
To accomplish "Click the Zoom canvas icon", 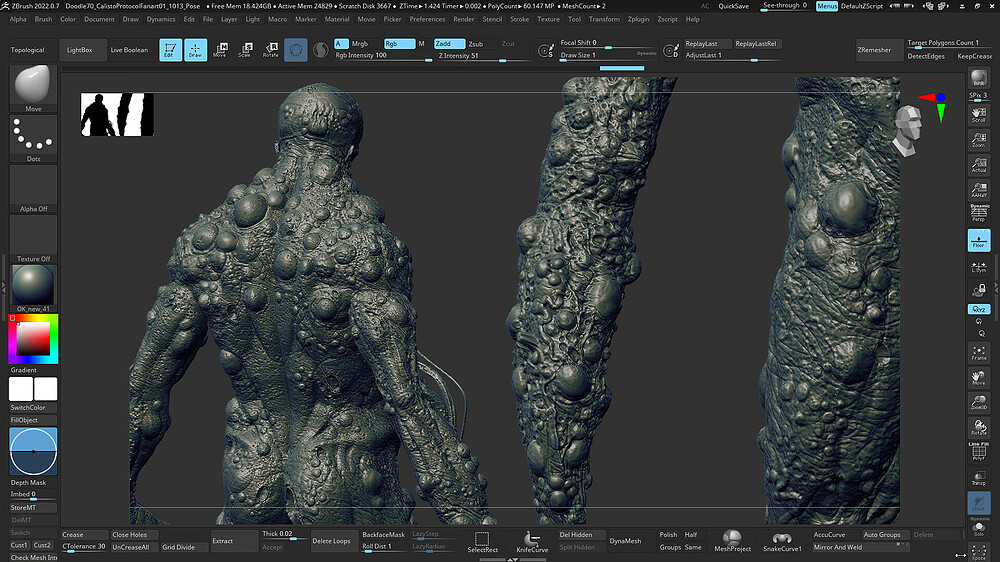I will coord(979,140).
